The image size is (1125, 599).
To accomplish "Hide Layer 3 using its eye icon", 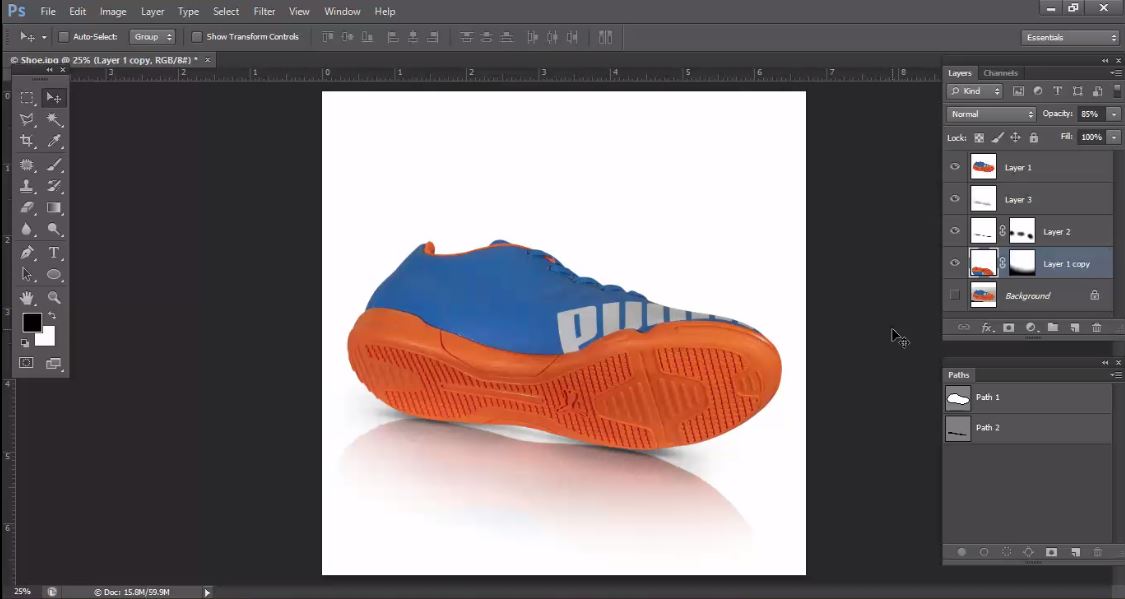I will click(x=955, y=199).
